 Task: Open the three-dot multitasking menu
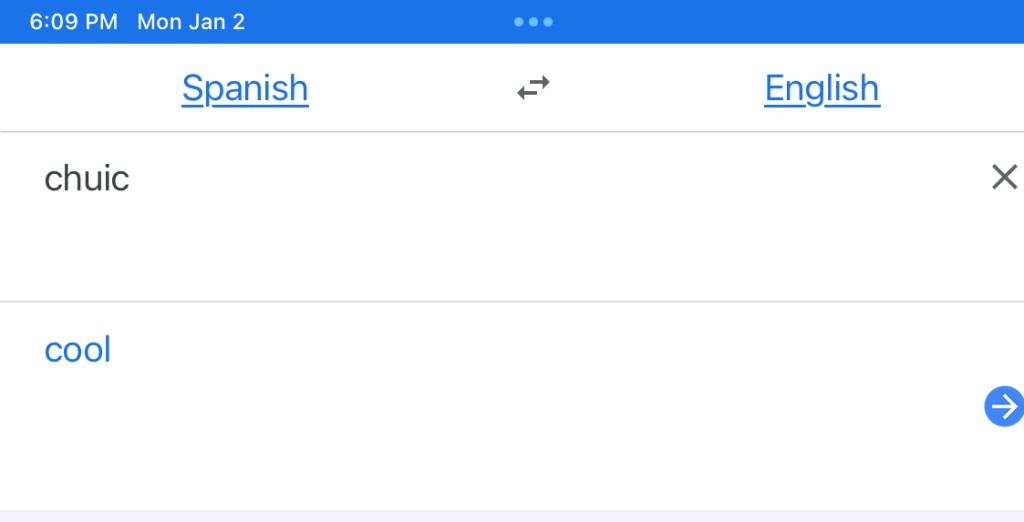click(x=533, y=22)
